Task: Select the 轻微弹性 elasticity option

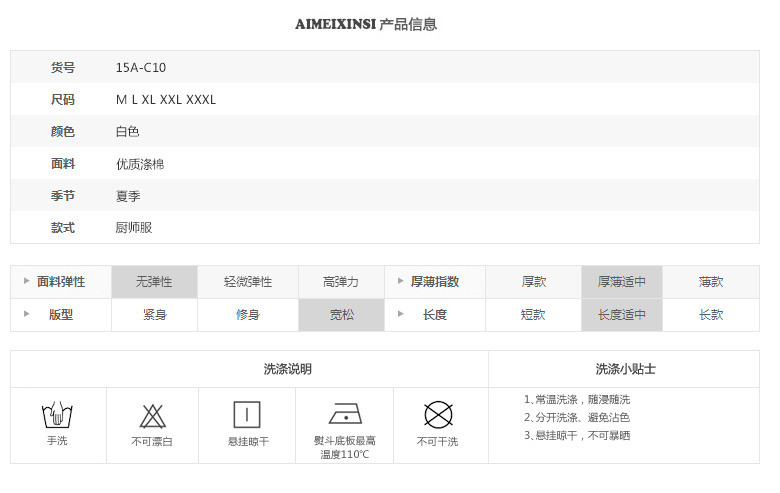Action: tap(248, 282)
